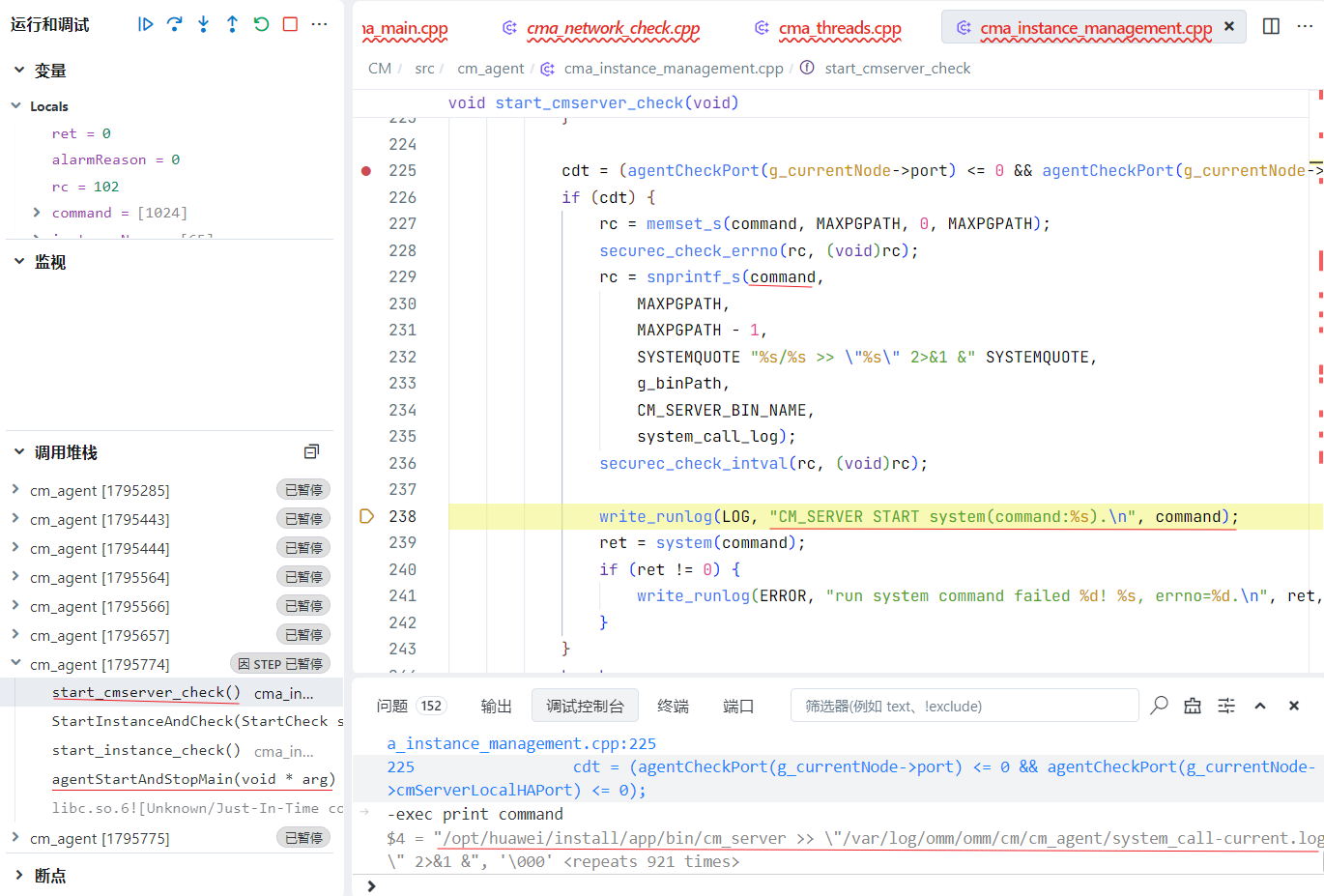Select the agentStartAndStopMain stack frame
The width and height of the screenshot is (1324, 896).
[x=192, y=779]
